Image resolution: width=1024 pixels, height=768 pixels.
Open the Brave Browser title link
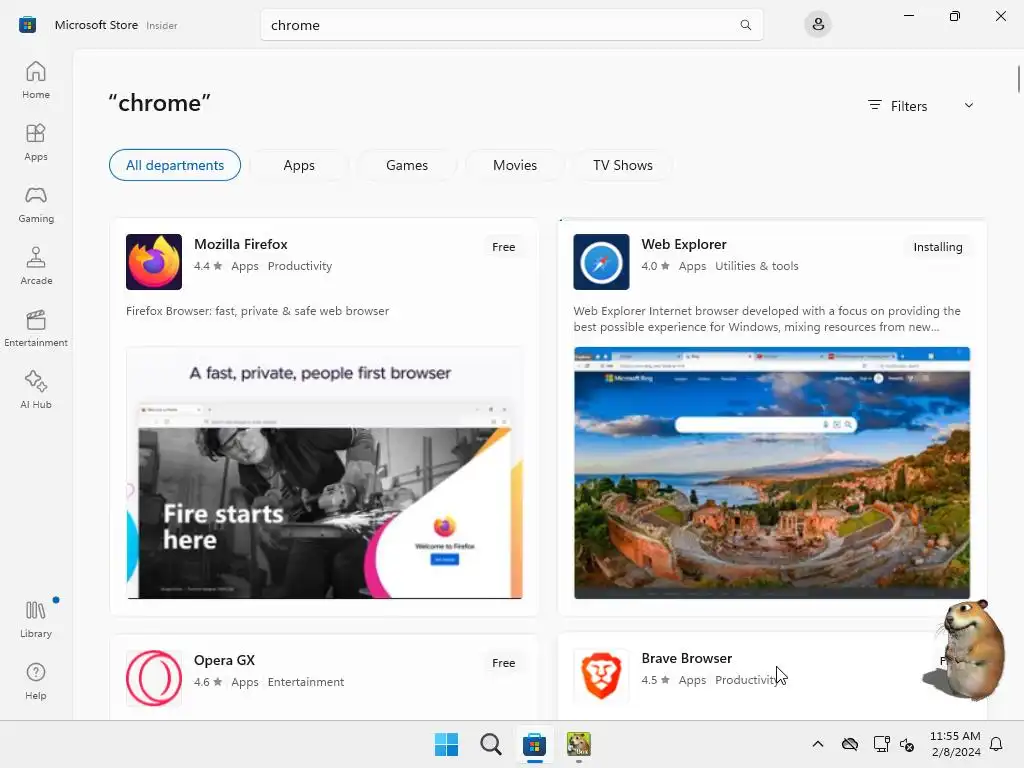point(686,658)
